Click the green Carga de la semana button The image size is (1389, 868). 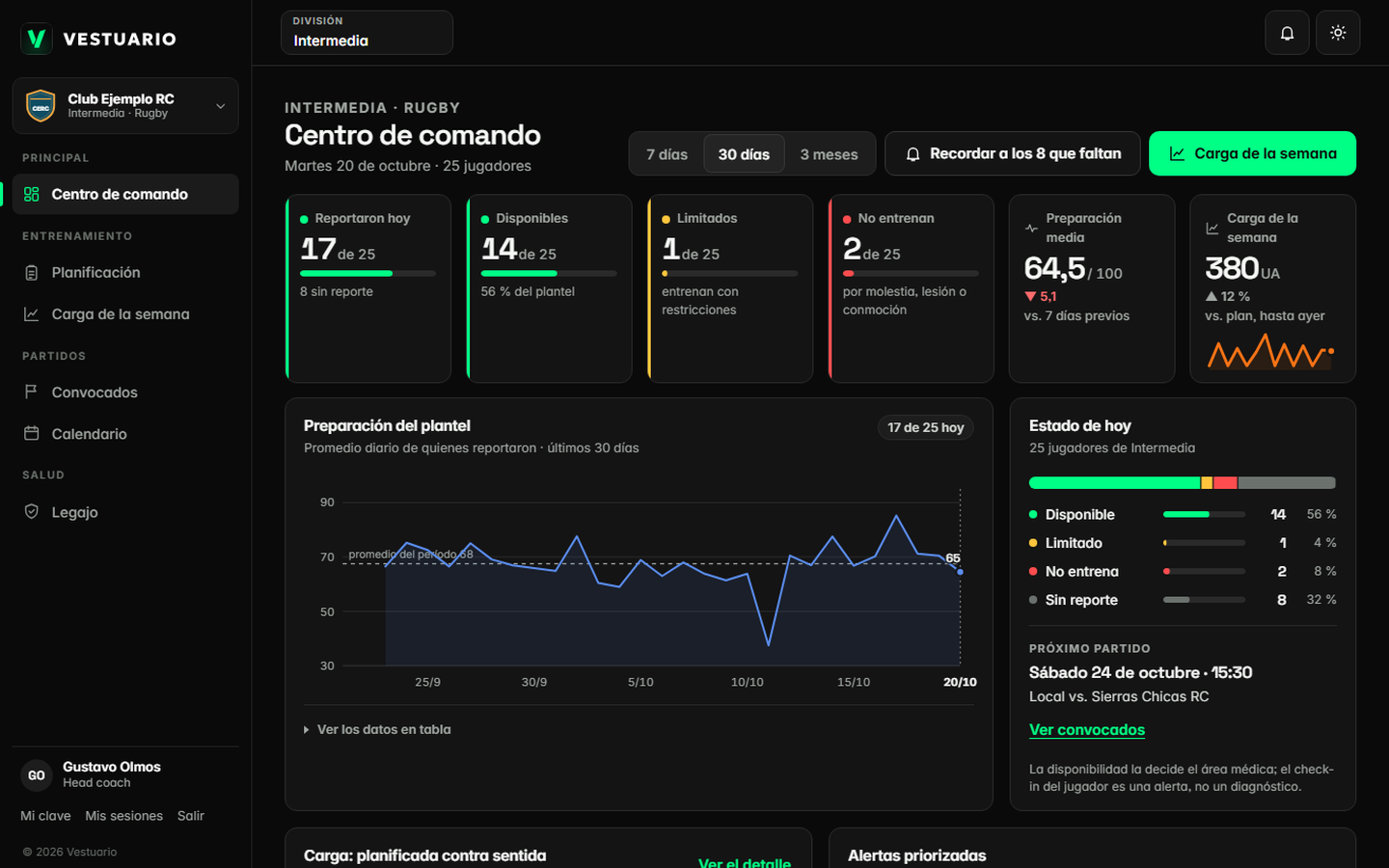1252,154
